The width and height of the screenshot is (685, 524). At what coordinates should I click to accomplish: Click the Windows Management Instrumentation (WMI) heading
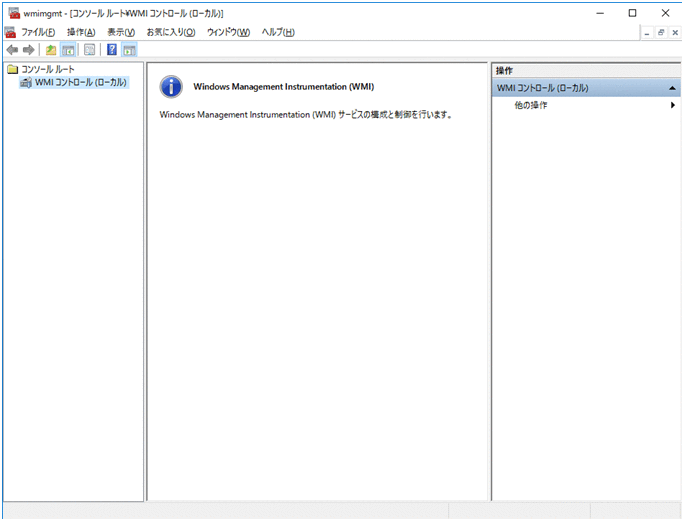[x=284, y=87]
